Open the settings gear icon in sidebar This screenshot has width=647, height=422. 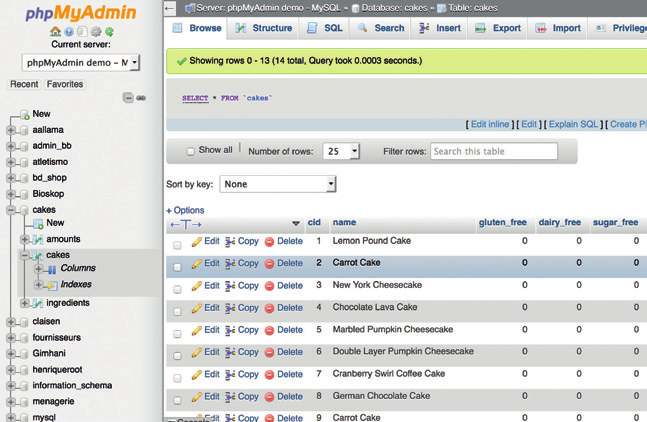point(96,31)
